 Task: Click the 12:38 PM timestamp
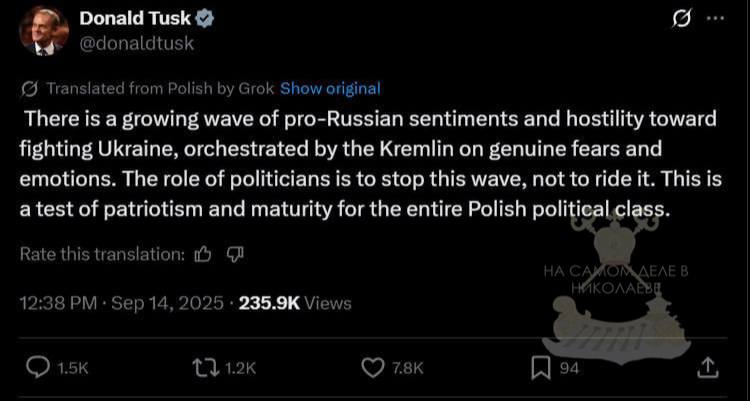click(x=58, y=303)
